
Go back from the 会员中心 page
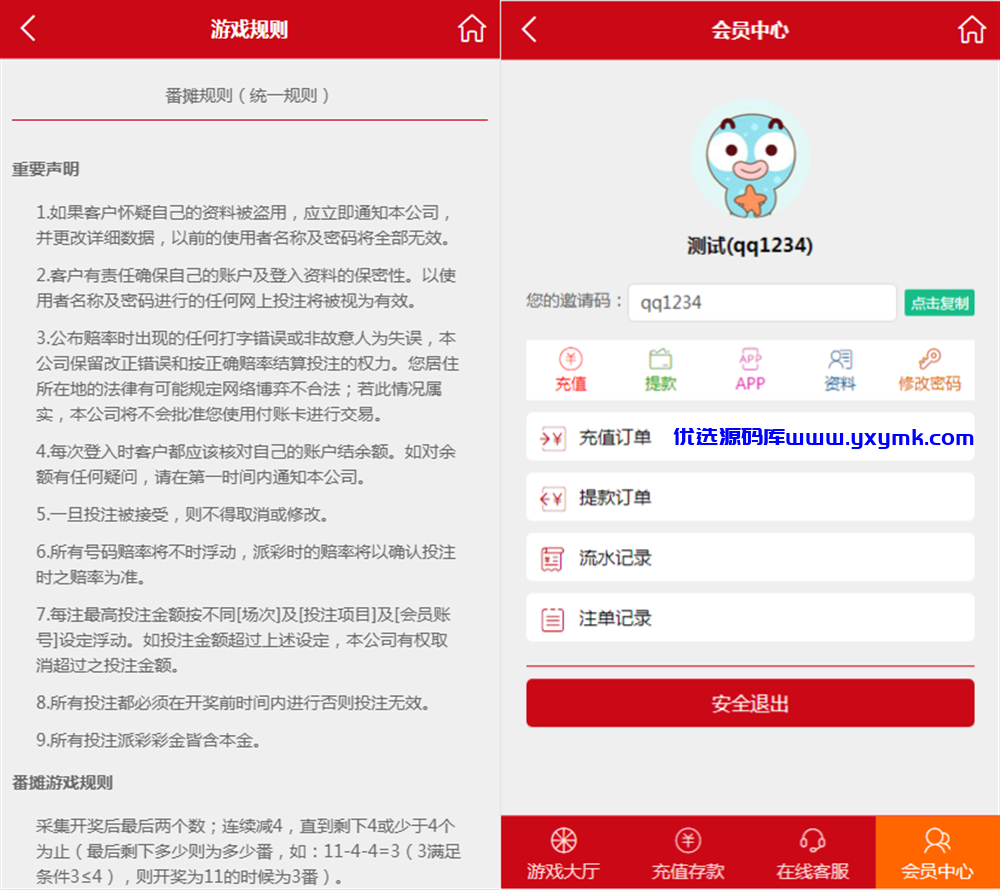click(529, 29)
